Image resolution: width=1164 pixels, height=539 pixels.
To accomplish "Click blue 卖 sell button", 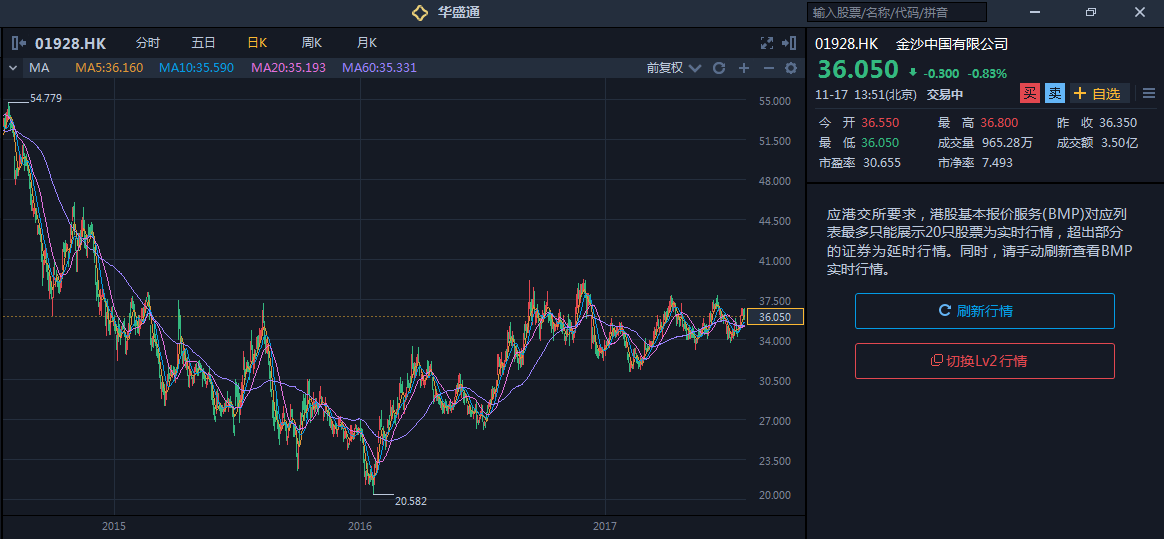I will tap(1054, 94).
